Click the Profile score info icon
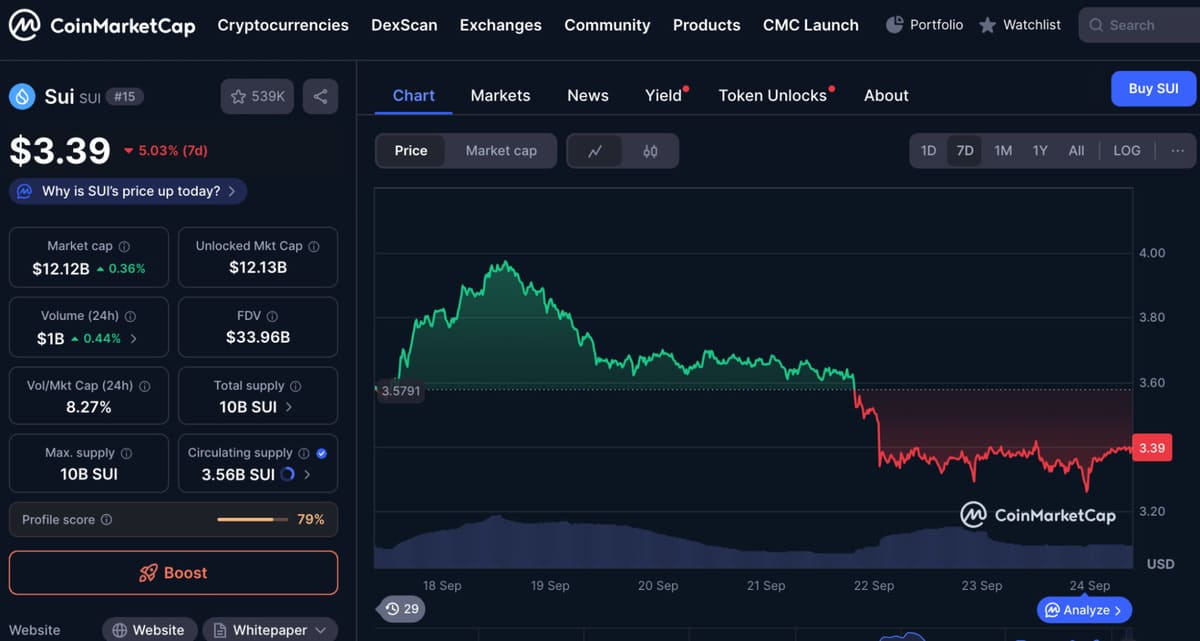 pos(107,520)
